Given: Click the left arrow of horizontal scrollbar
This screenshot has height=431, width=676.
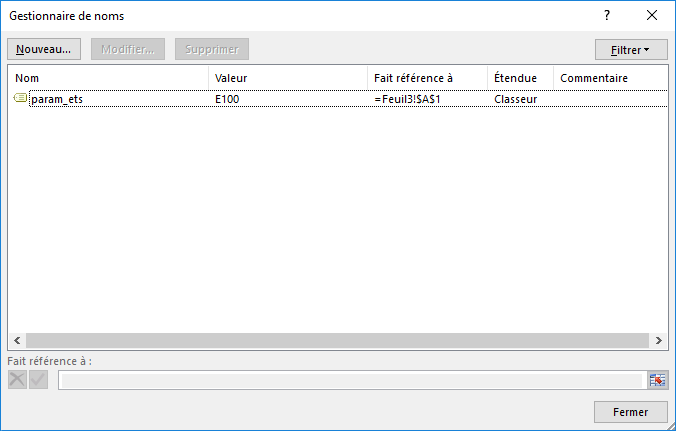Looking at the screenshot, I should [17, 341].
